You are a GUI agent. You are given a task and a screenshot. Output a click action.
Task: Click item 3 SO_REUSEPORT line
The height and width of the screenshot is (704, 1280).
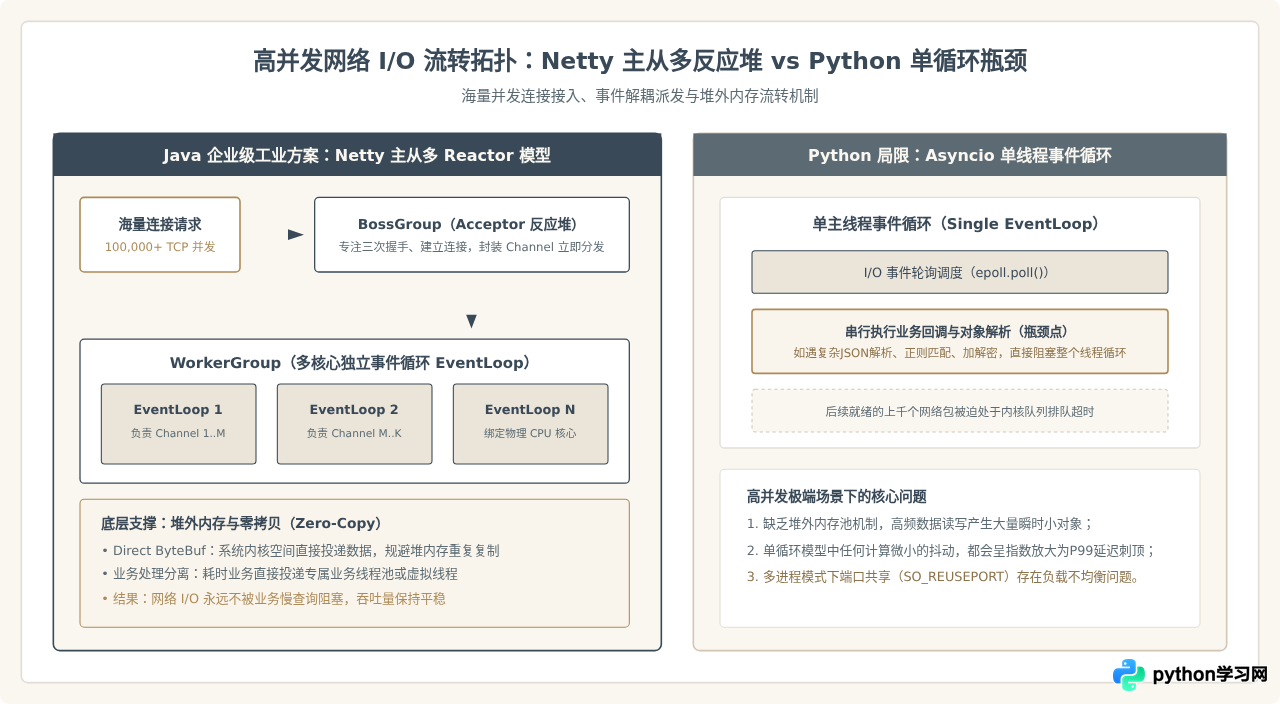(x=943, y=577)
